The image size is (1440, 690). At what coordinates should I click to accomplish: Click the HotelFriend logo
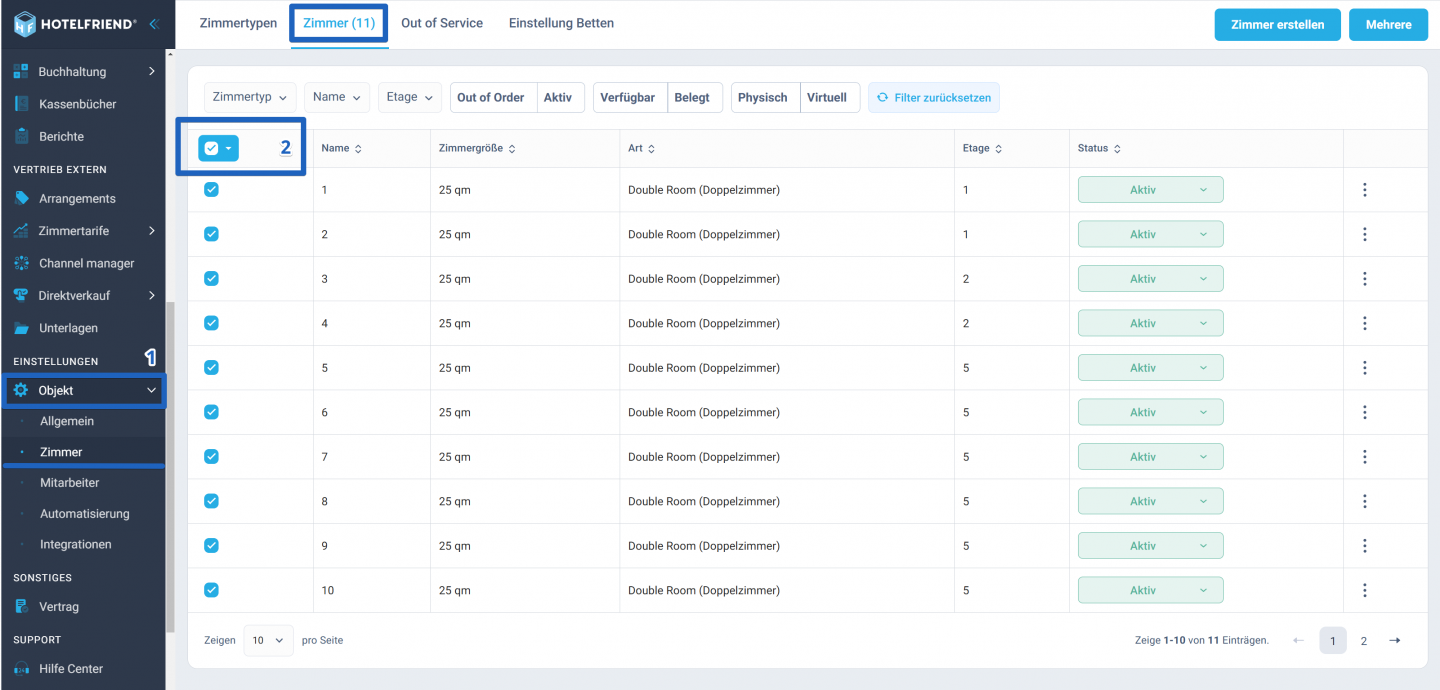click(74, 23)
